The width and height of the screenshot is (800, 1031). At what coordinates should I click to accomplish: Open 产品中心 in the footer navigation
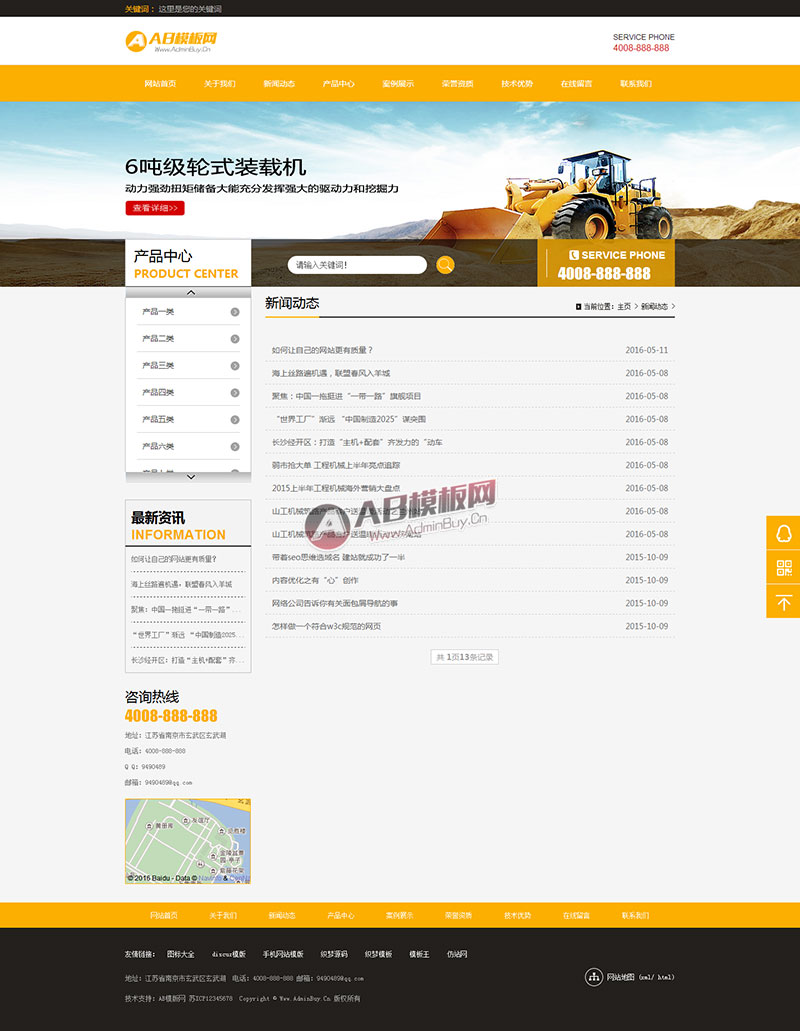(341, 915)
